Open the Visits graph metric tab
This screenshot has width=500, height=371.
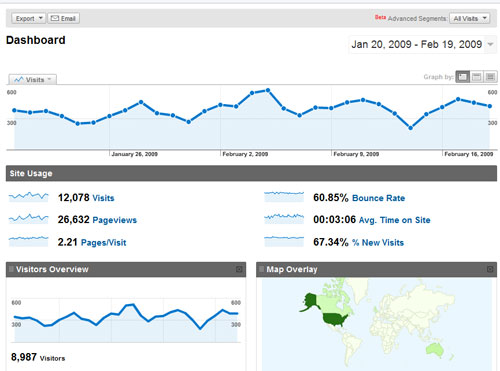[33, 80]
